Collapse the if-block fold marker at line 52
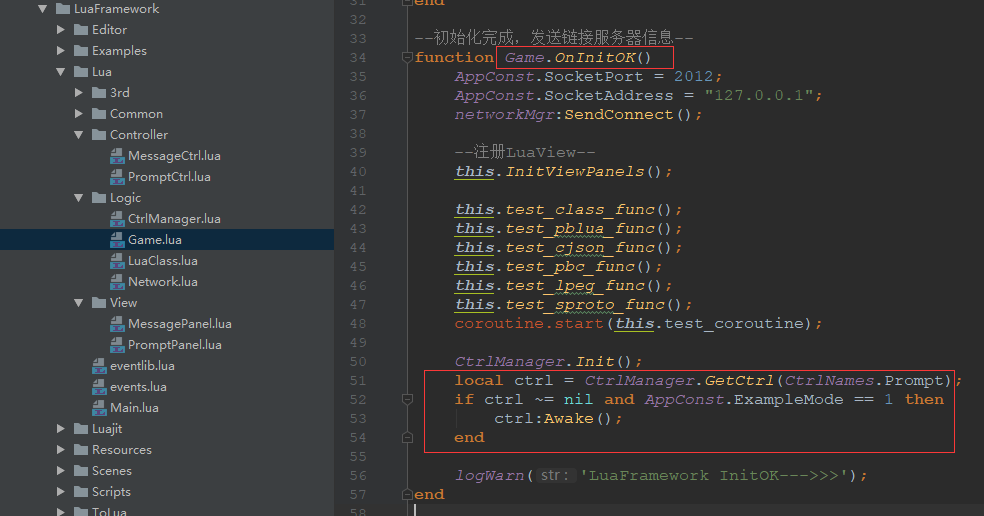984x516 pixels. [x=407, y=399]
